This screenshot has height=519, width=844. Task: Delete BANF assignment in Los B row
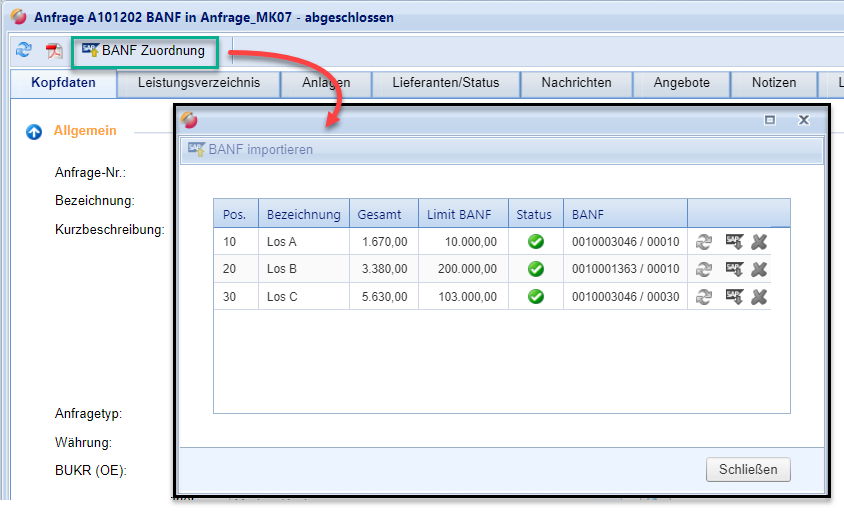coord(759,269)
